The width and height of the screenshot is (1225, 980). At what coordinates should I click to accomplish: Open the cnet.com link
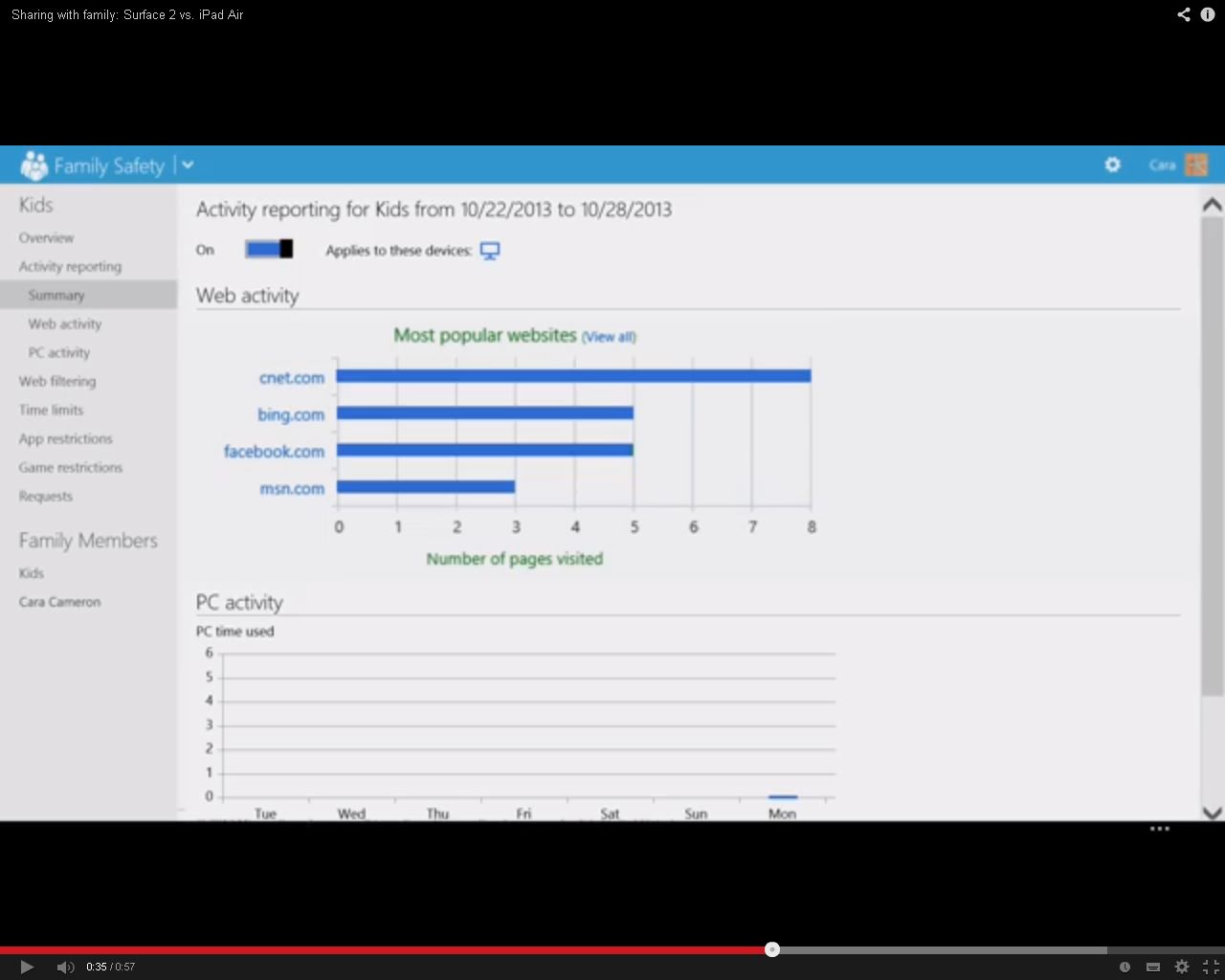click(292, 378)
